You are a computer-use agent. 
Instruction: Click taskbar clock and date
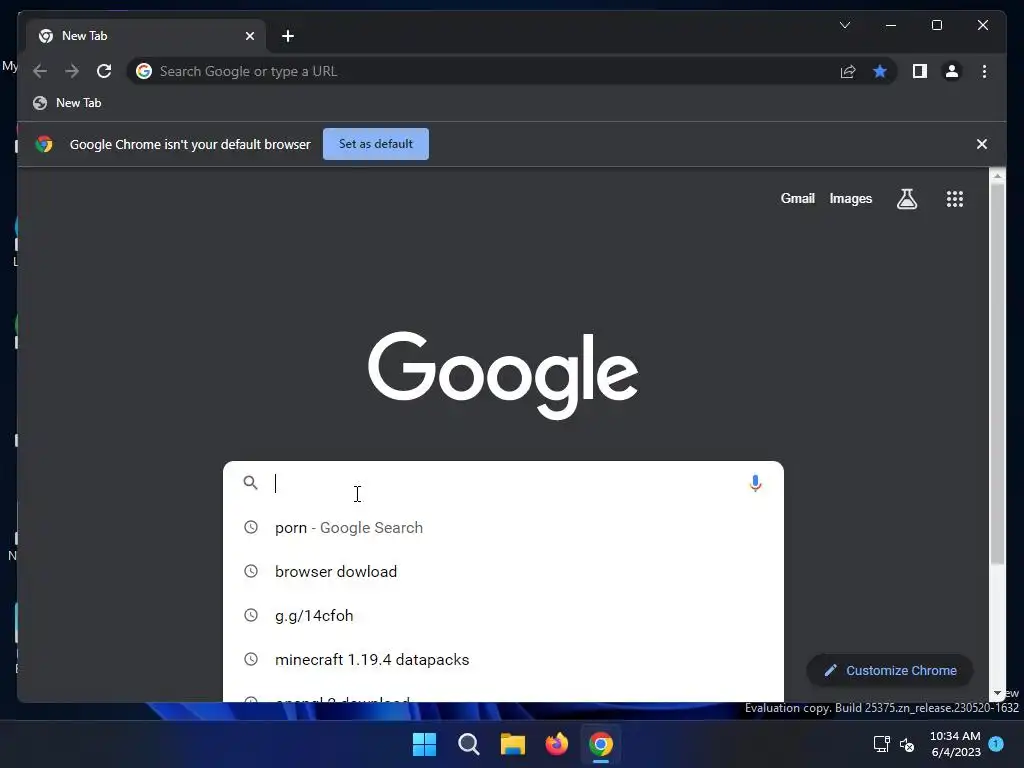coord(955,744)
